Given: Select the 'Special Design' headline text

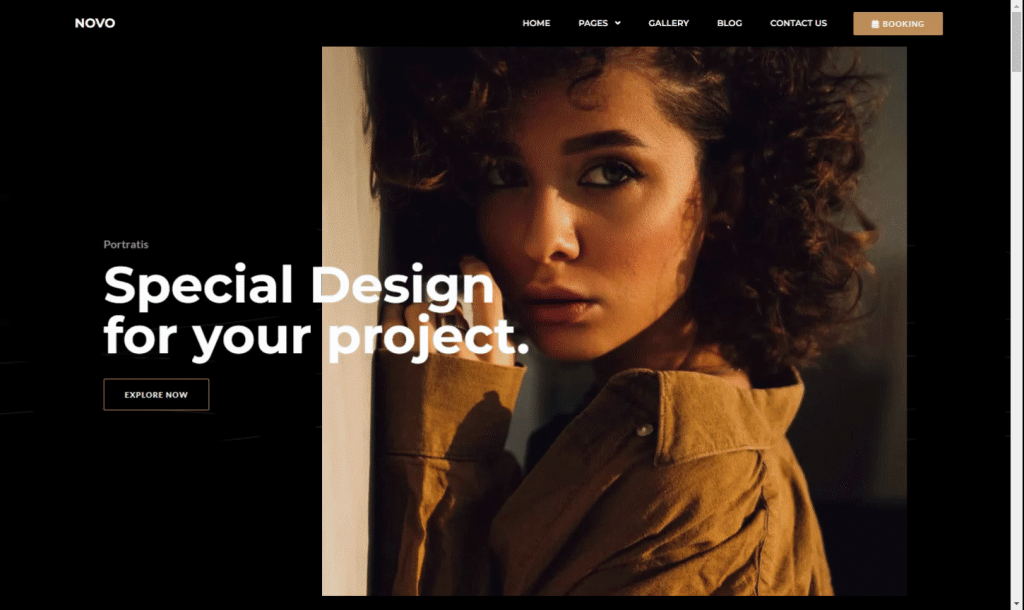Looking at the screenshot, I should (x=298, y=285).
